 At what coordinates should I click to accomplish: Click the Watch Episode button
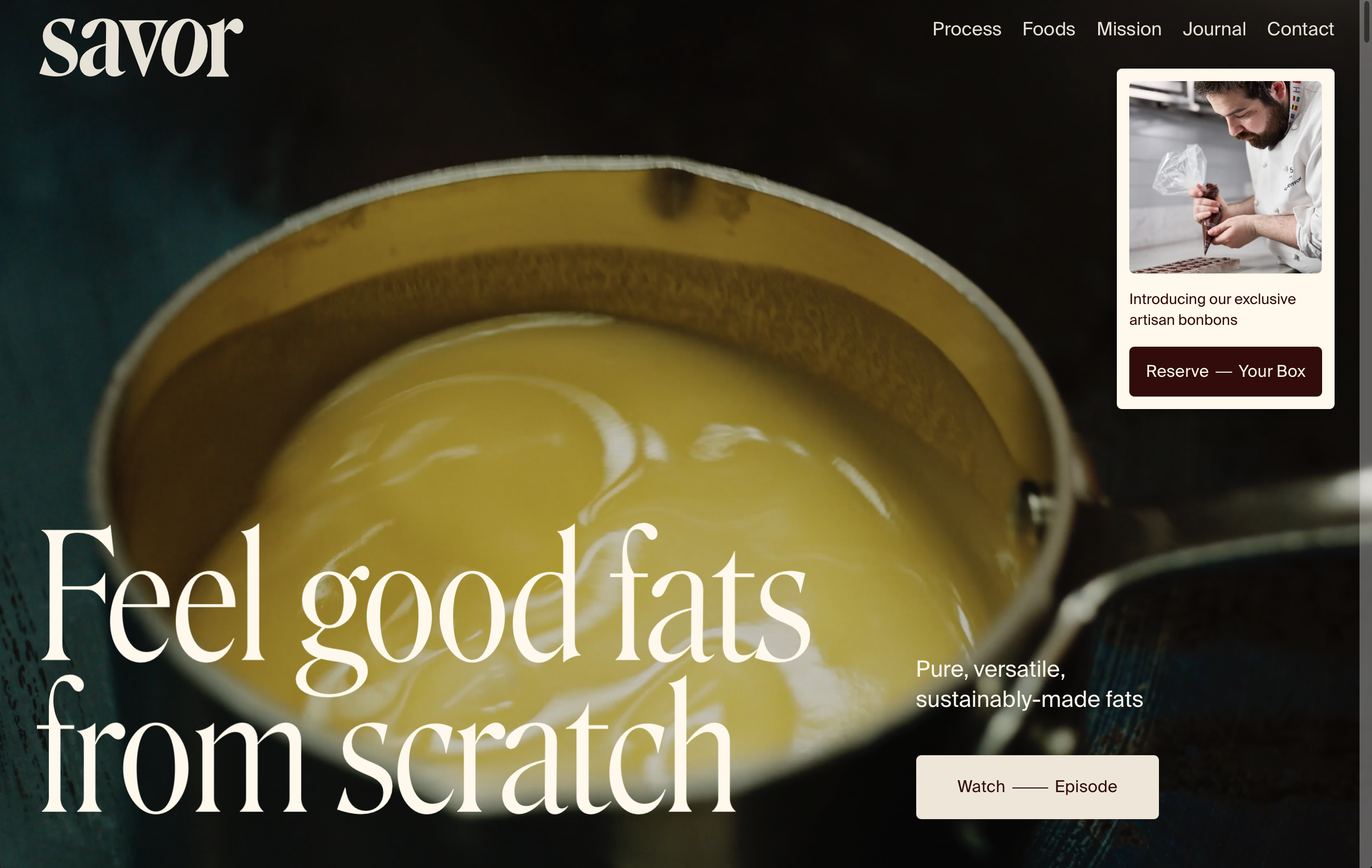pos(1037,786)
